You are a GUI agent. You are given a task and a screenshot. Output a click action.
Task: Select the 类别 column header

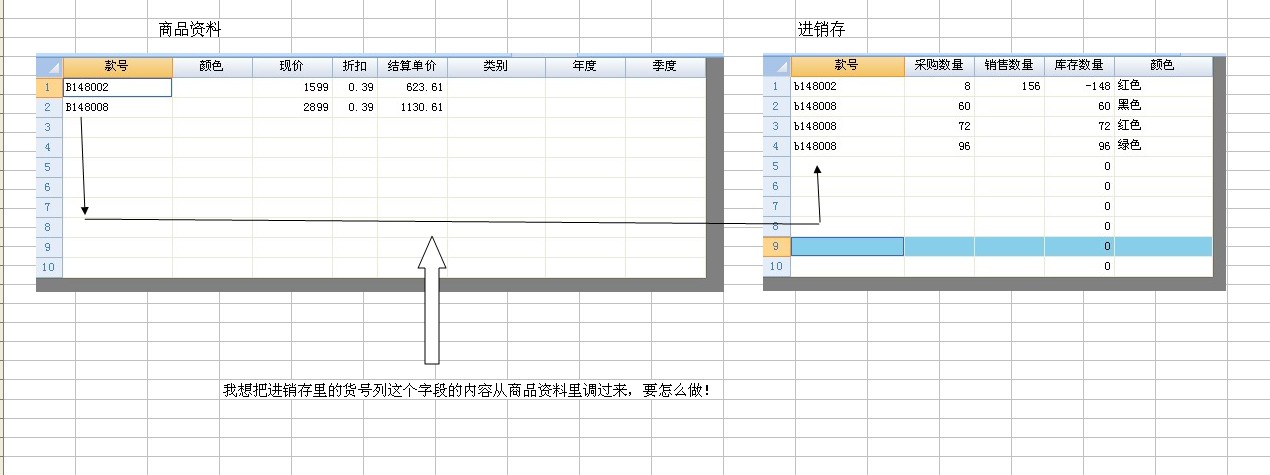click(496, 67)
